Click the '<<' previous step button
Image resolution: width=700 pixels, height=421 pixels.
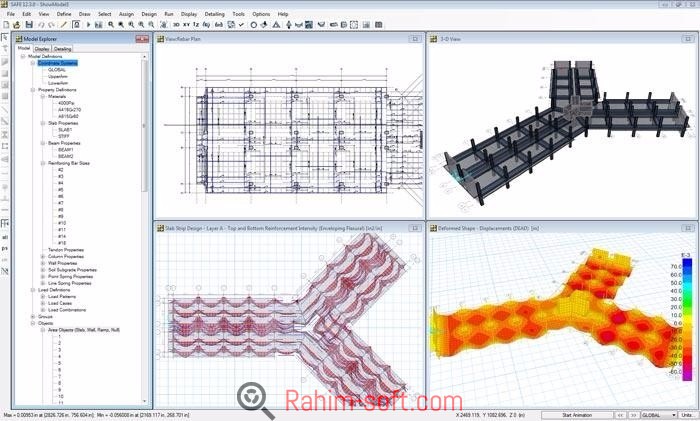pos(620,415)
